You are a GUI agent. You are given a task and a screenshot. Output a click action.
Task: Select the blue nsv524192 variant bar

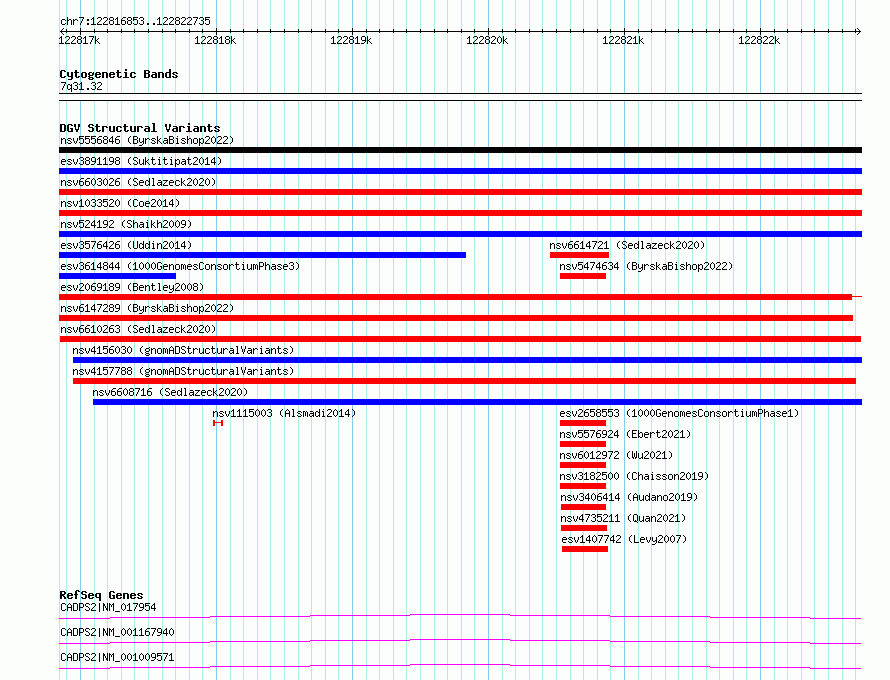460,234
